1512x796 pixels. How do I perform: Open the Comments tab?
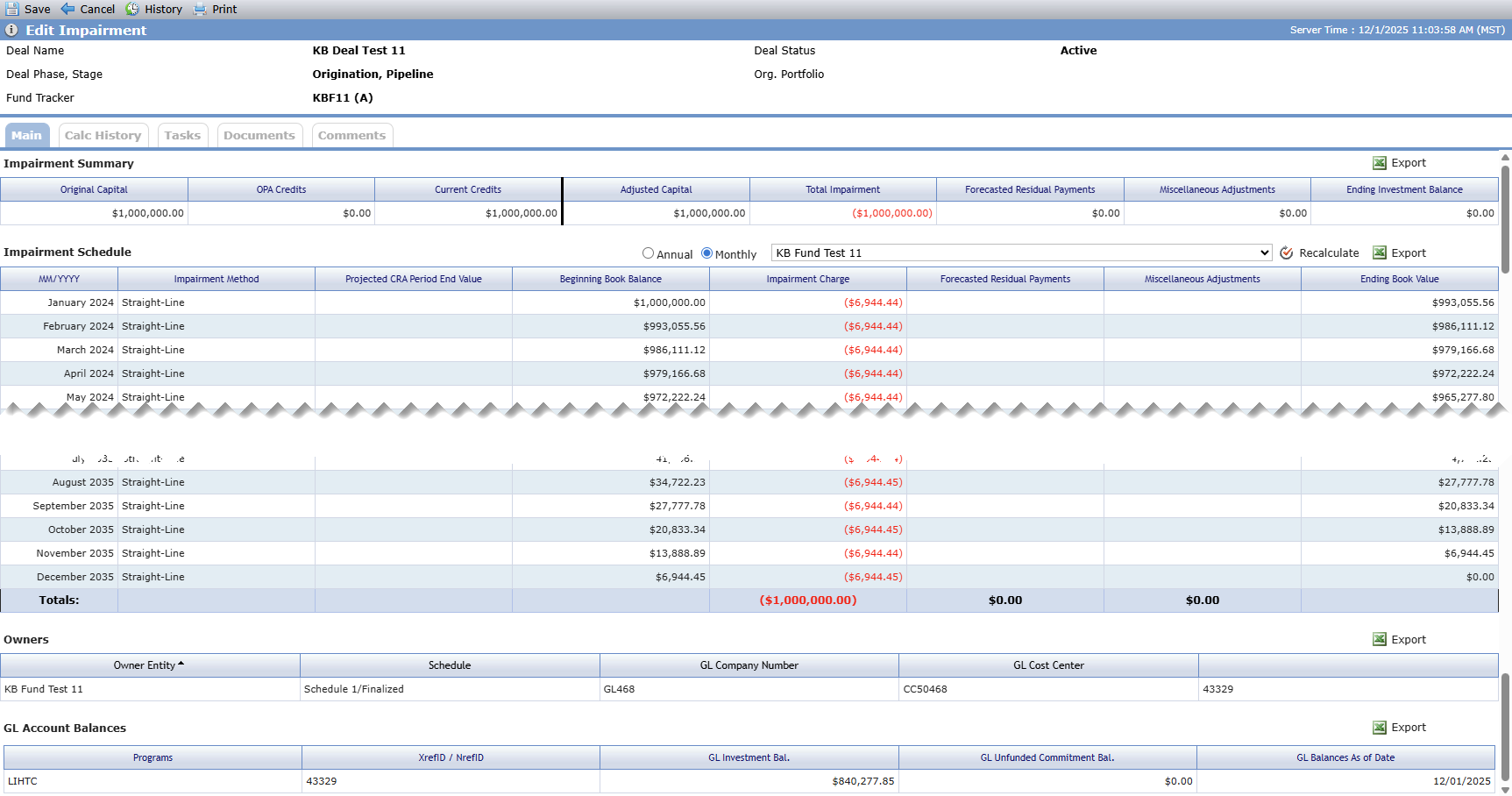click(x=352, y=135)
